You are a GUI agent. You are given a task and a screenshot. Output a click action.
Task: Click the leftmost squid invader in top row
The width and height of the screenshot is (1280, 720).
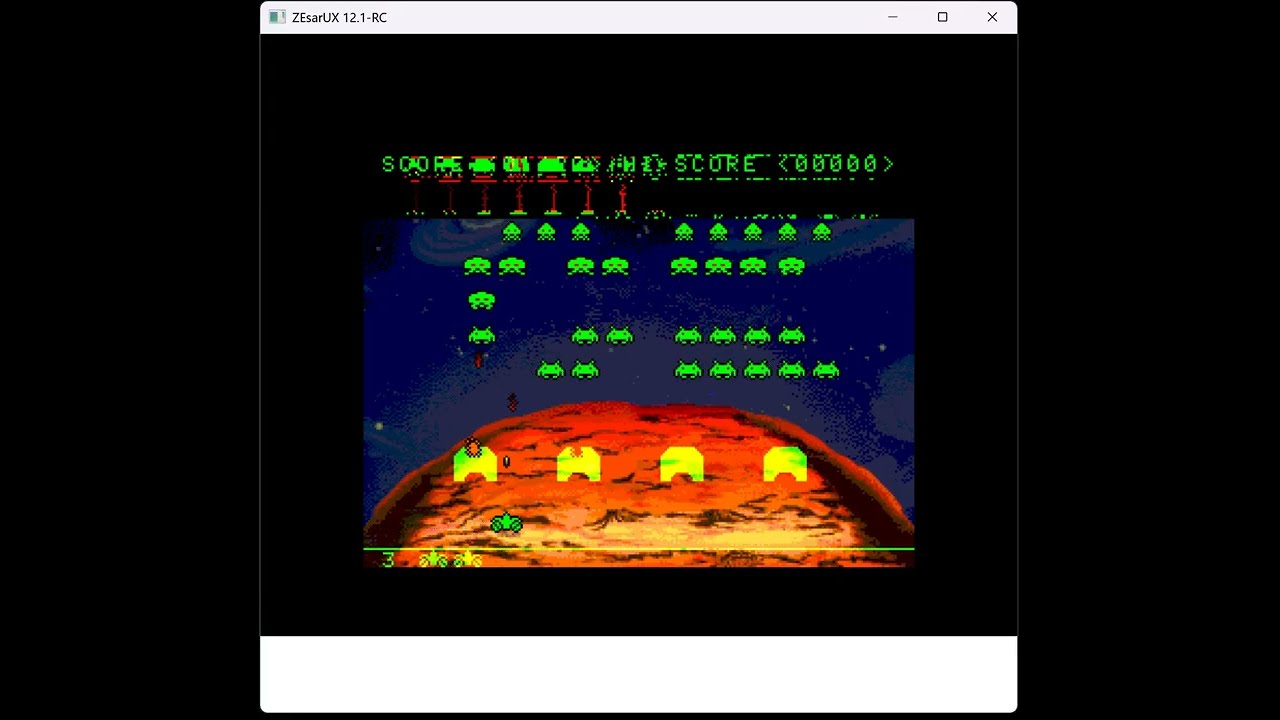coord(512,232)
